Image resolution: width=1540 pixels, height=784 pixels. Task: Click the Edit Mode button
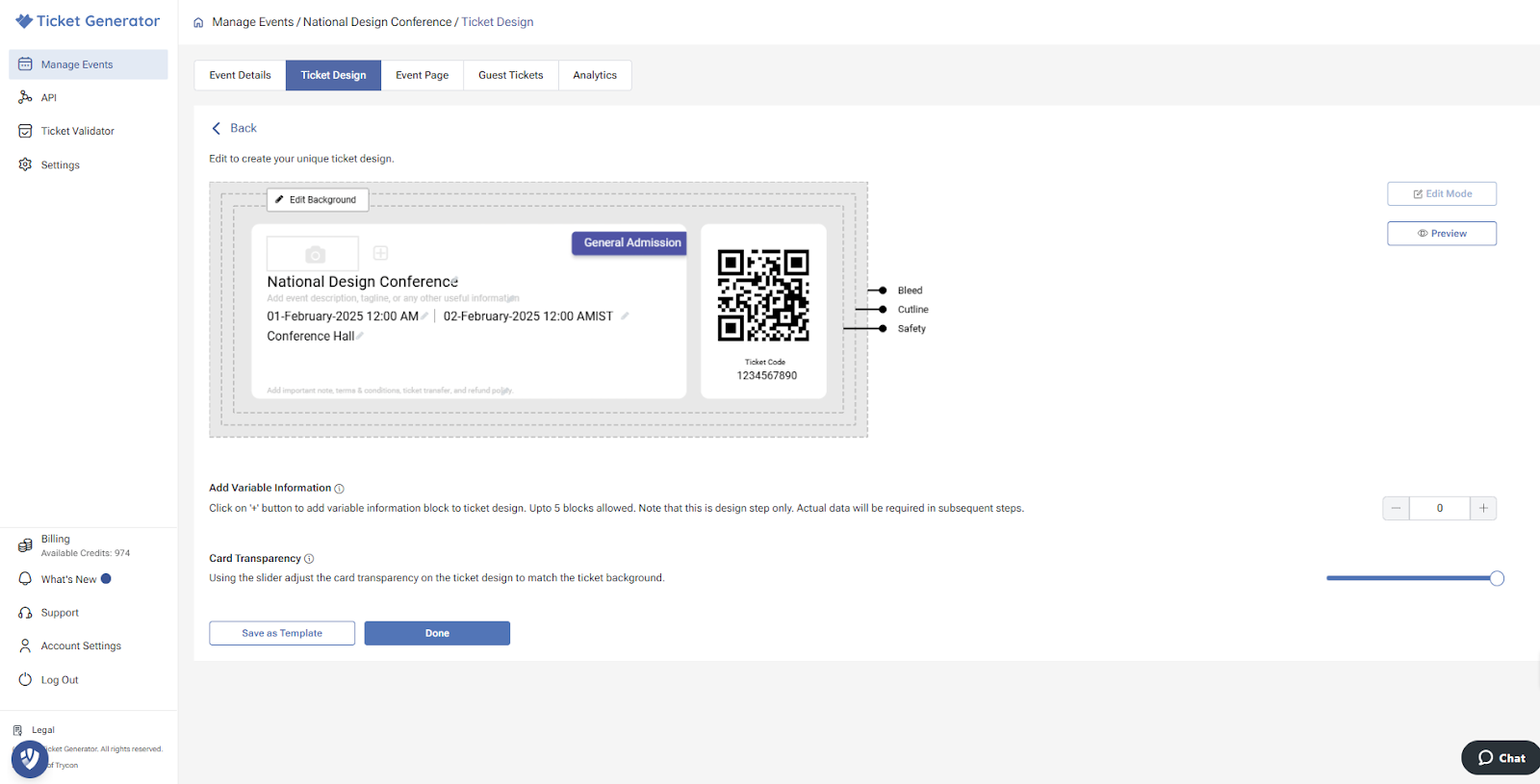click(1442, 193)
